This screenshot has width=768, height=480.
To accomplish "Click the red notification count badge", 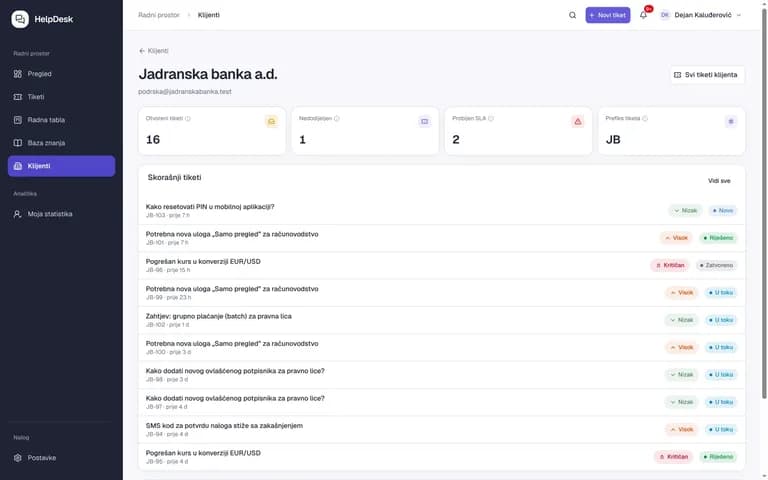I will pyautogui.click(x=648, y=9).
